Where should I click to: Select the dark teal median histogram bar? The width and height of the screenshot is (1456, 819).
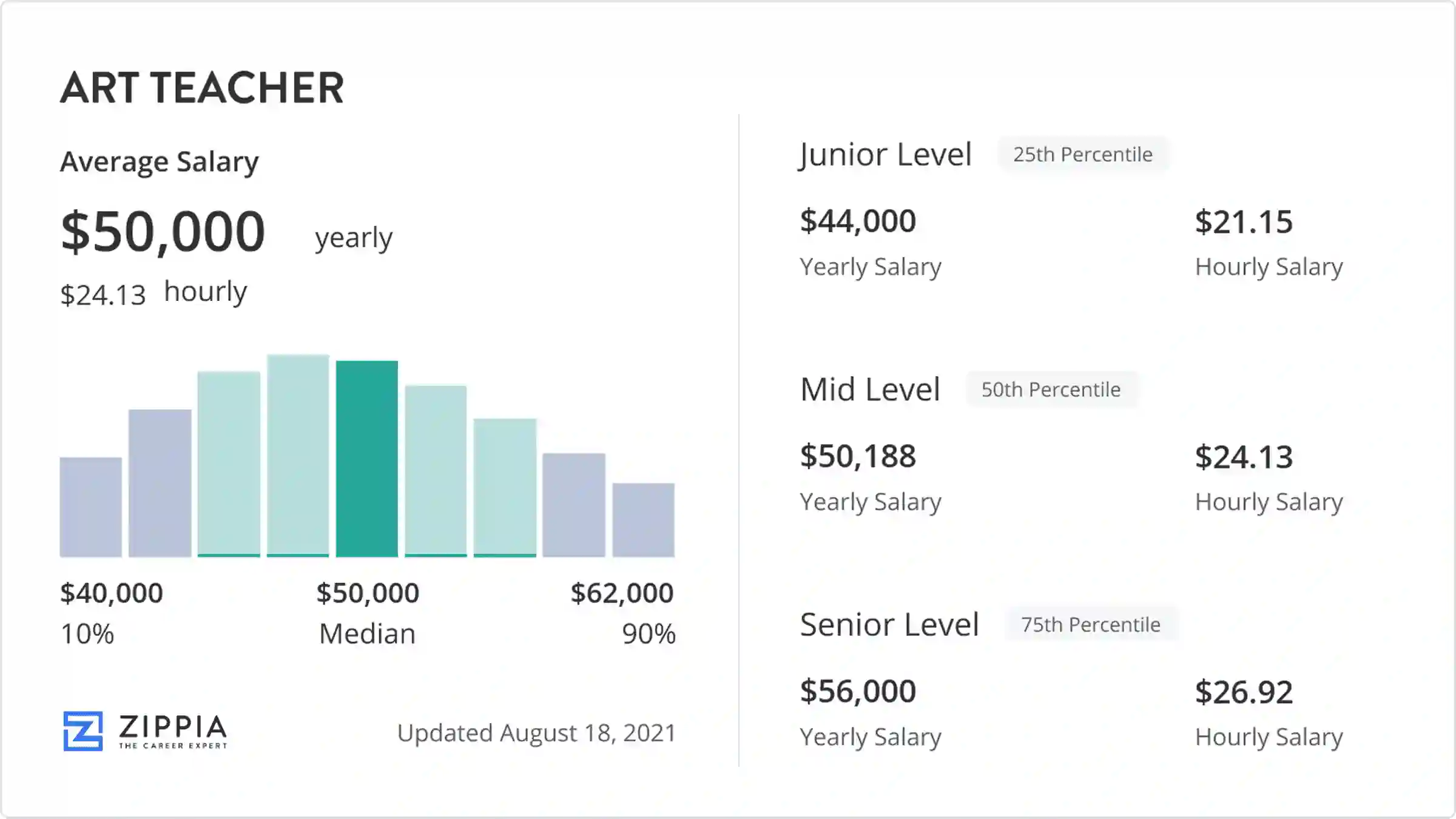click(x=367, y=459)
